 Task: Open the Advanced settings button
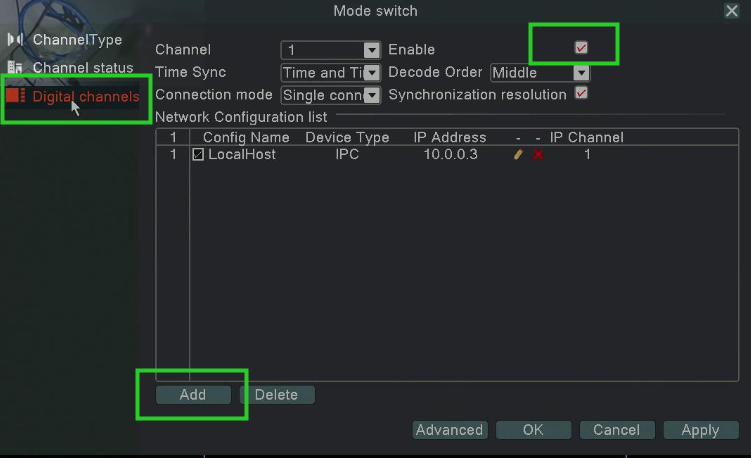pyautogui.click(x=450, y=430)
